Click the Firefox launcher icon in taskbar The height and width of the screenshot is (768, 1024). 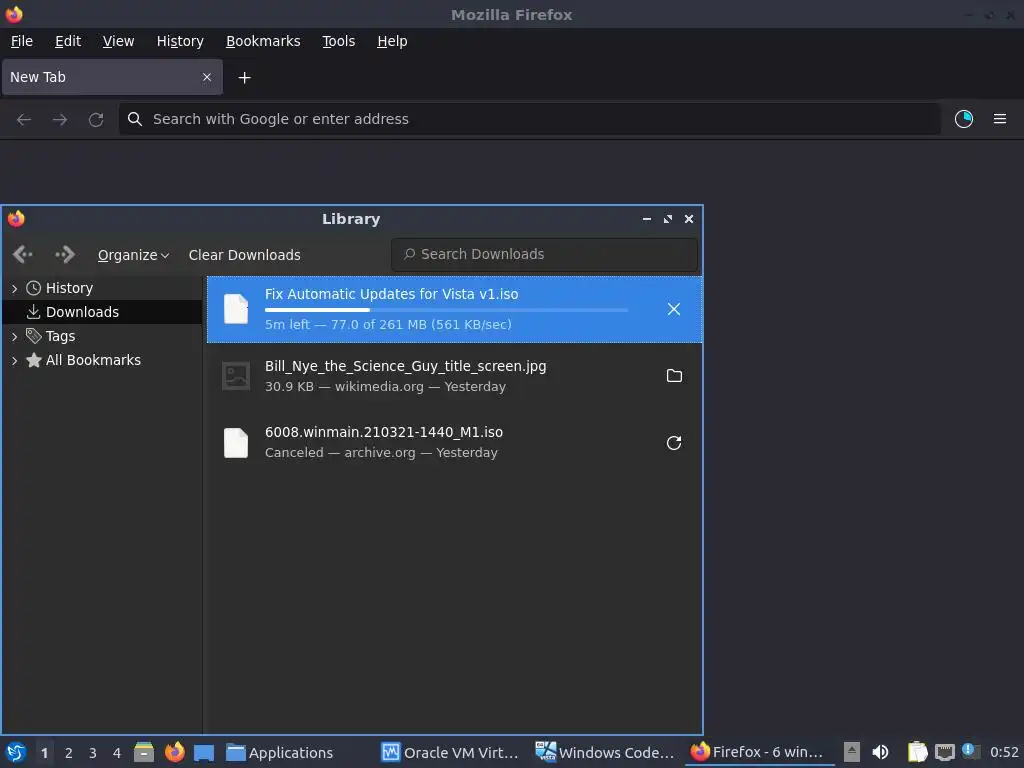[x=174, y=752]
